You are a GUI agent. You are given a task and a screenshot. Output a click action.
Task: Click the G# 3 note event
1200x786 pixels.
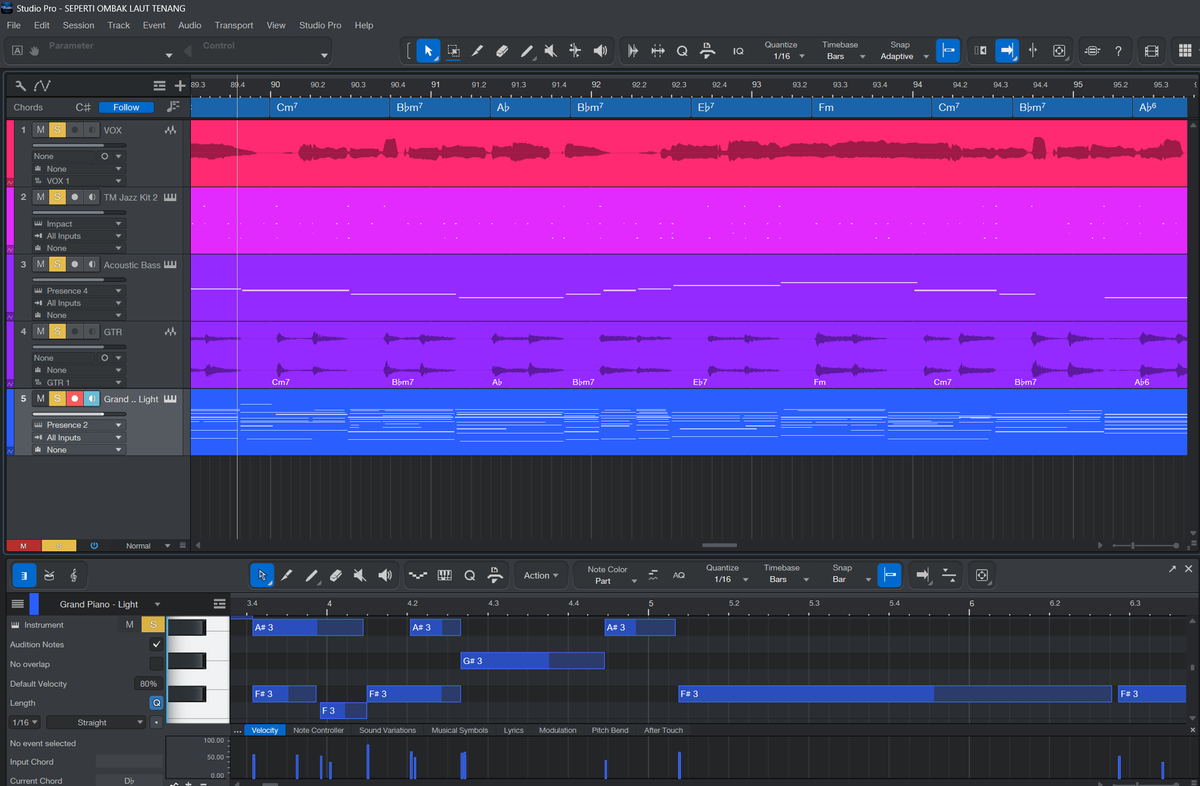coord(532,661)
